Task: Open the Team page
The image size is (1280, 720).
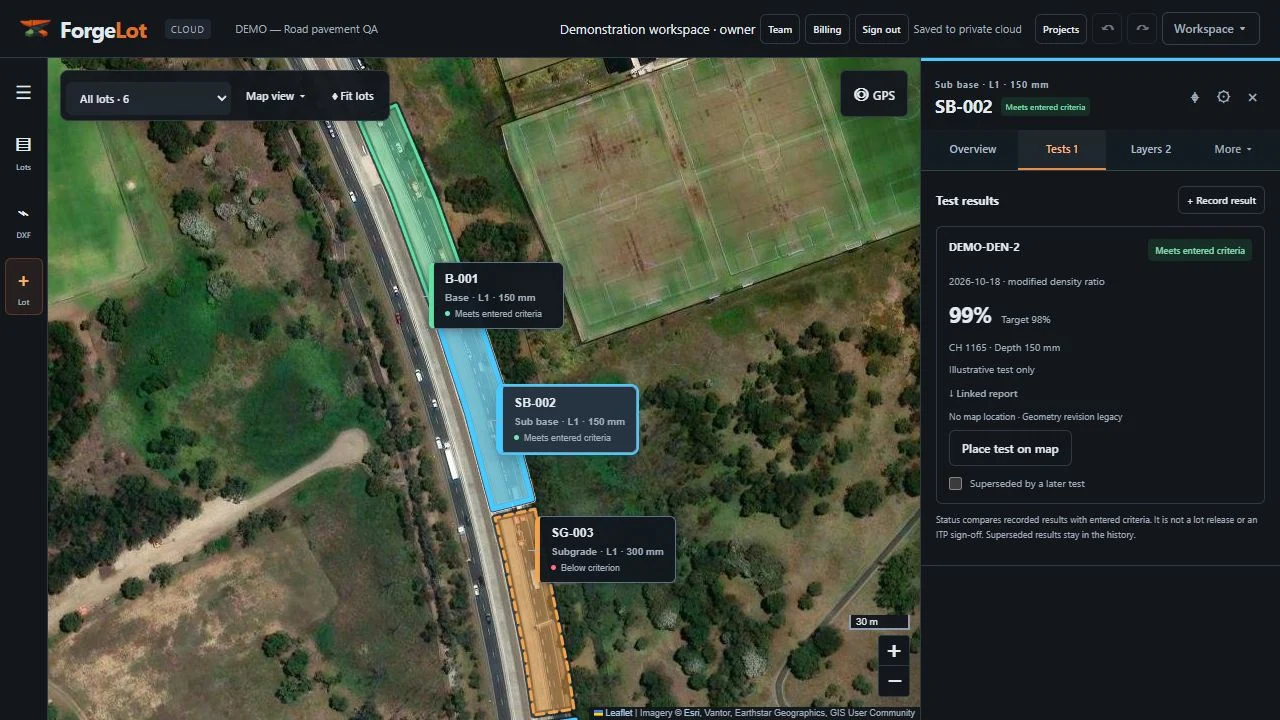Action: click(x=780, y=29)
